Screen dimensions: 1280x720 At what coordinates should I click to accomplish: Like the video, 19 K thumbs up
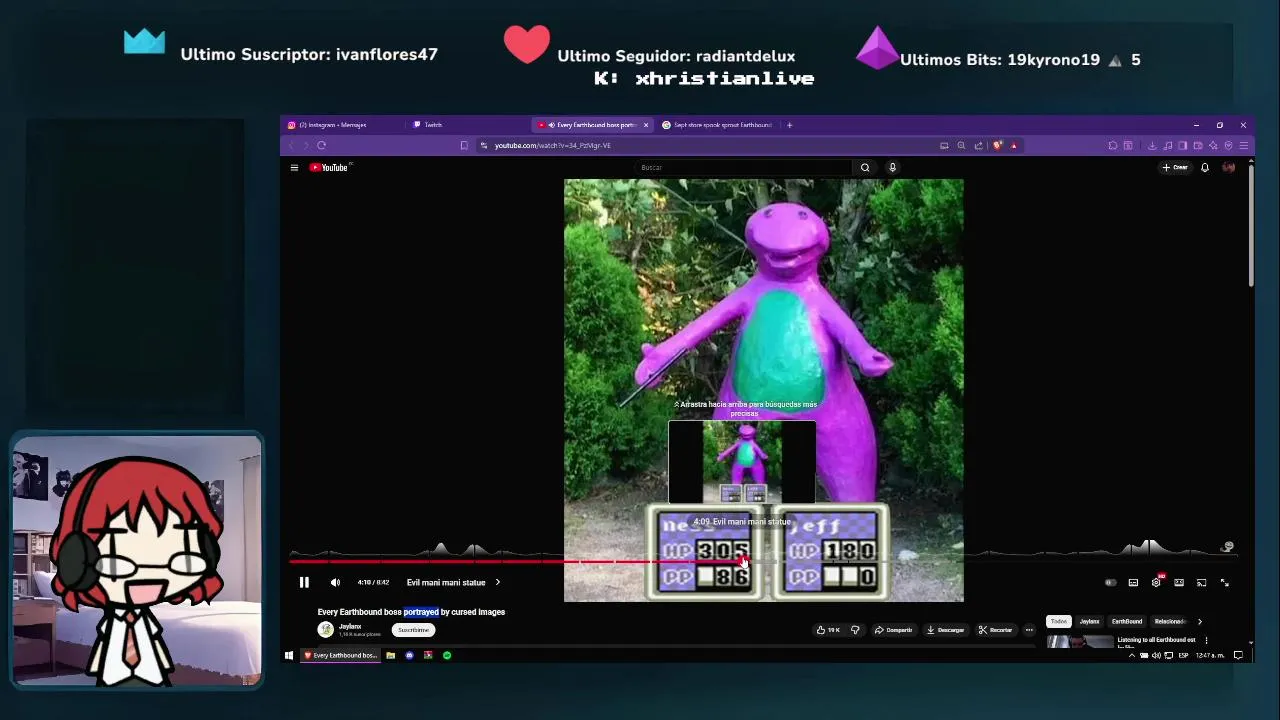coord(828,630)
